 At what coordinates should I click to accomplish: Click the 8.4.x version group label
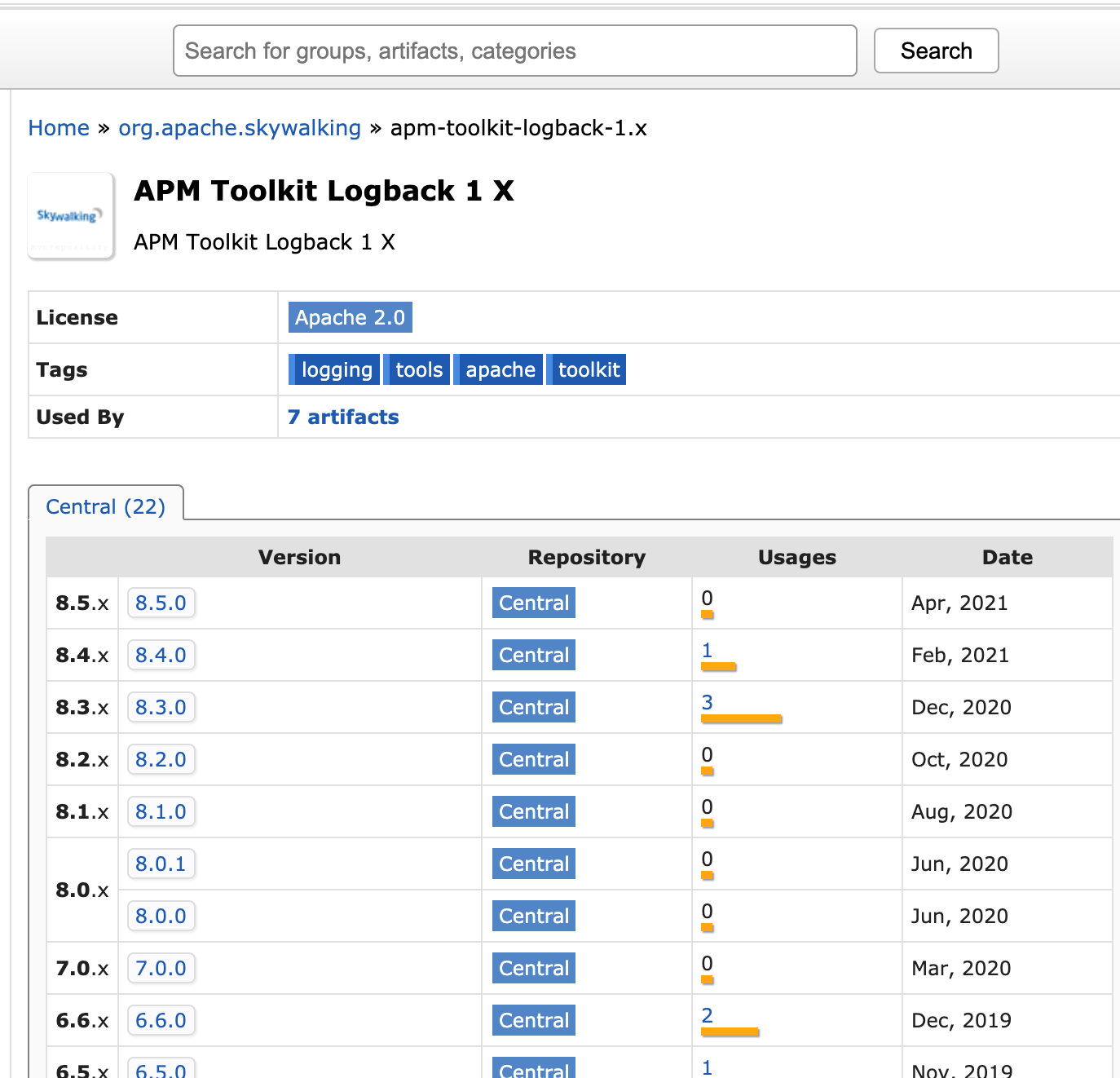[82, 655]
